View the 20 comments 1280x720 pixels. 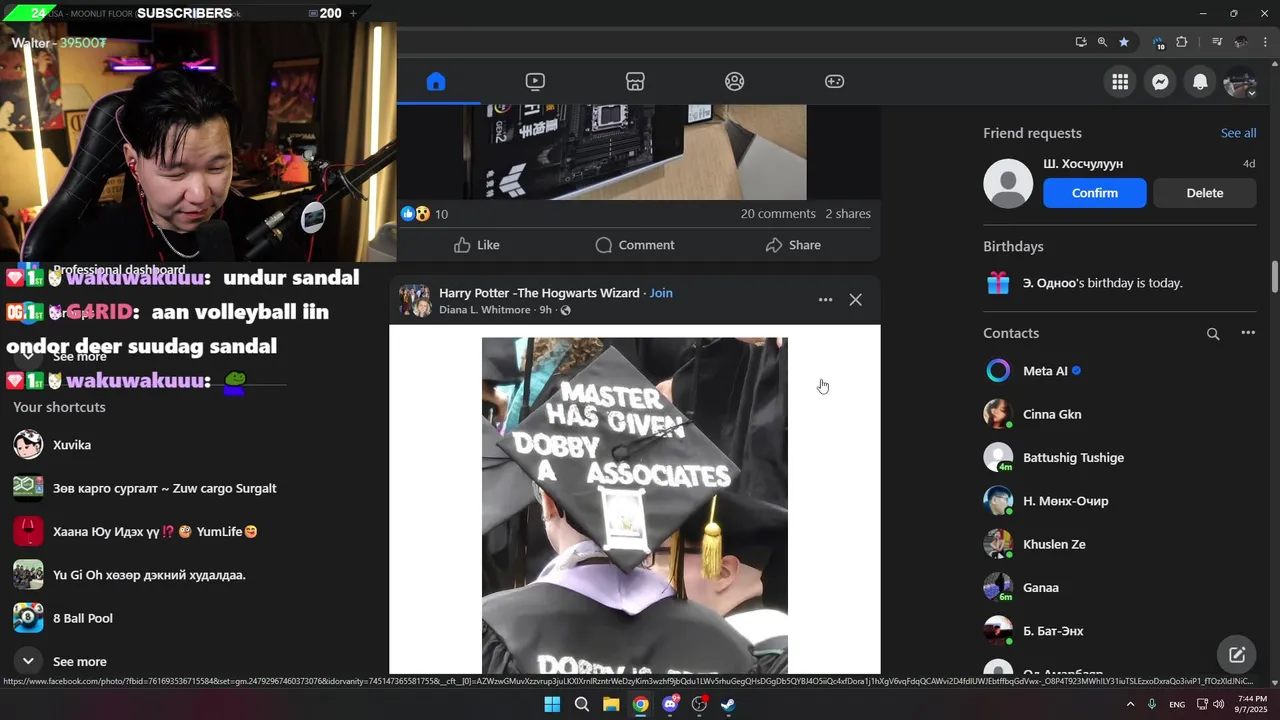coord(778,214)
